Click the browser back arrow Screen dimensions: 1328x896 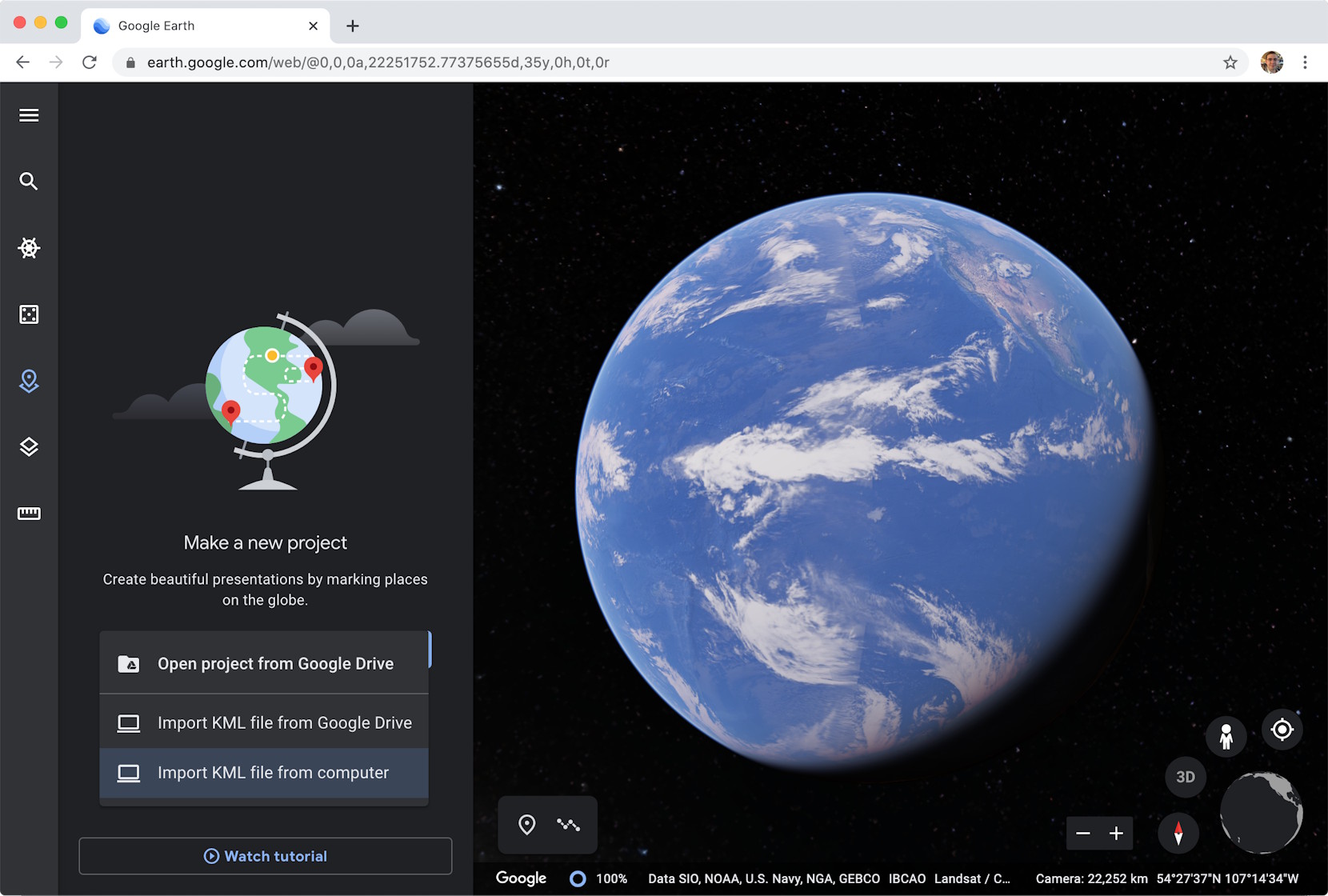22,62
